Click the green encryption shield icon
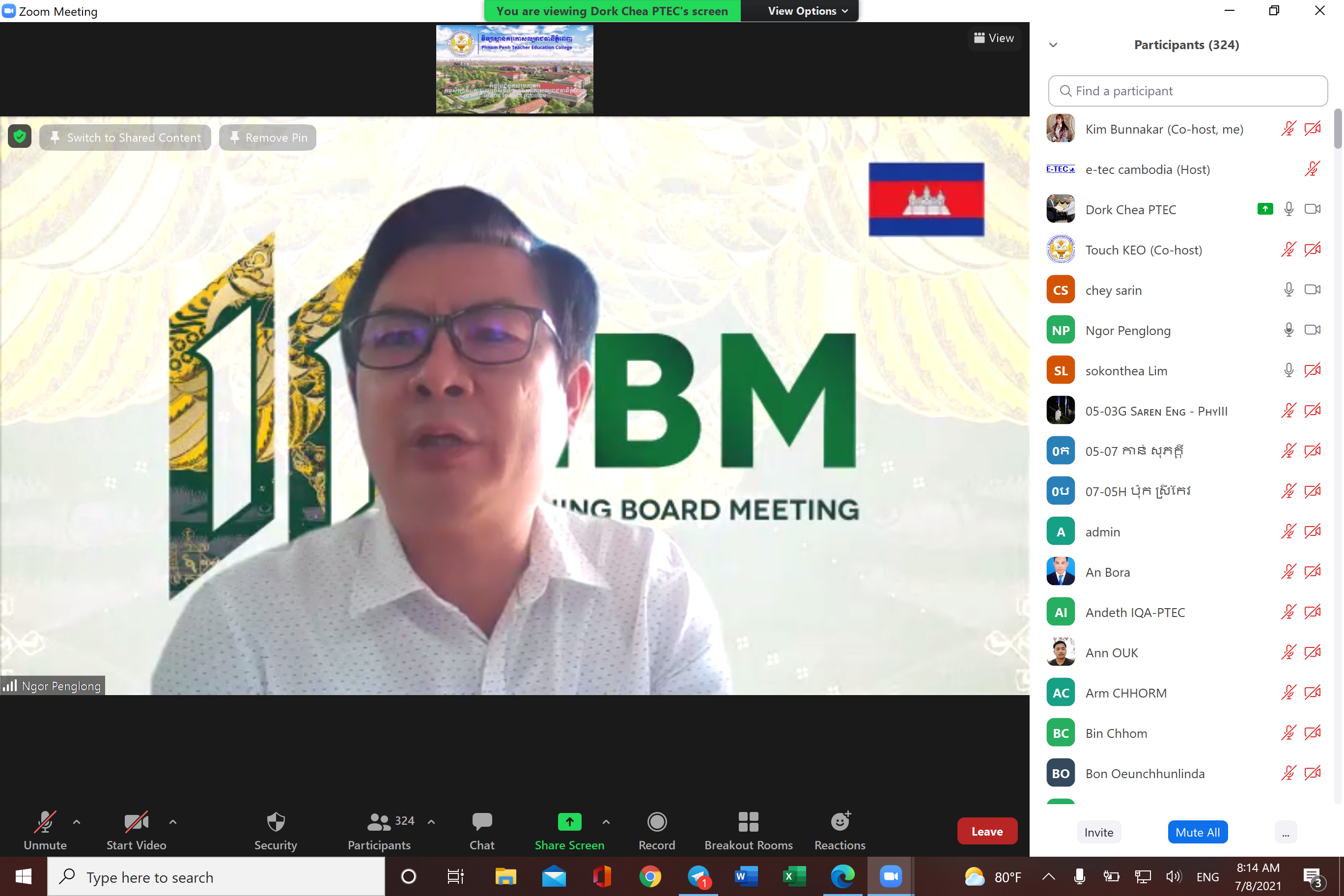The width and height of the screenshot is (1344, 896). pos(20,137)
